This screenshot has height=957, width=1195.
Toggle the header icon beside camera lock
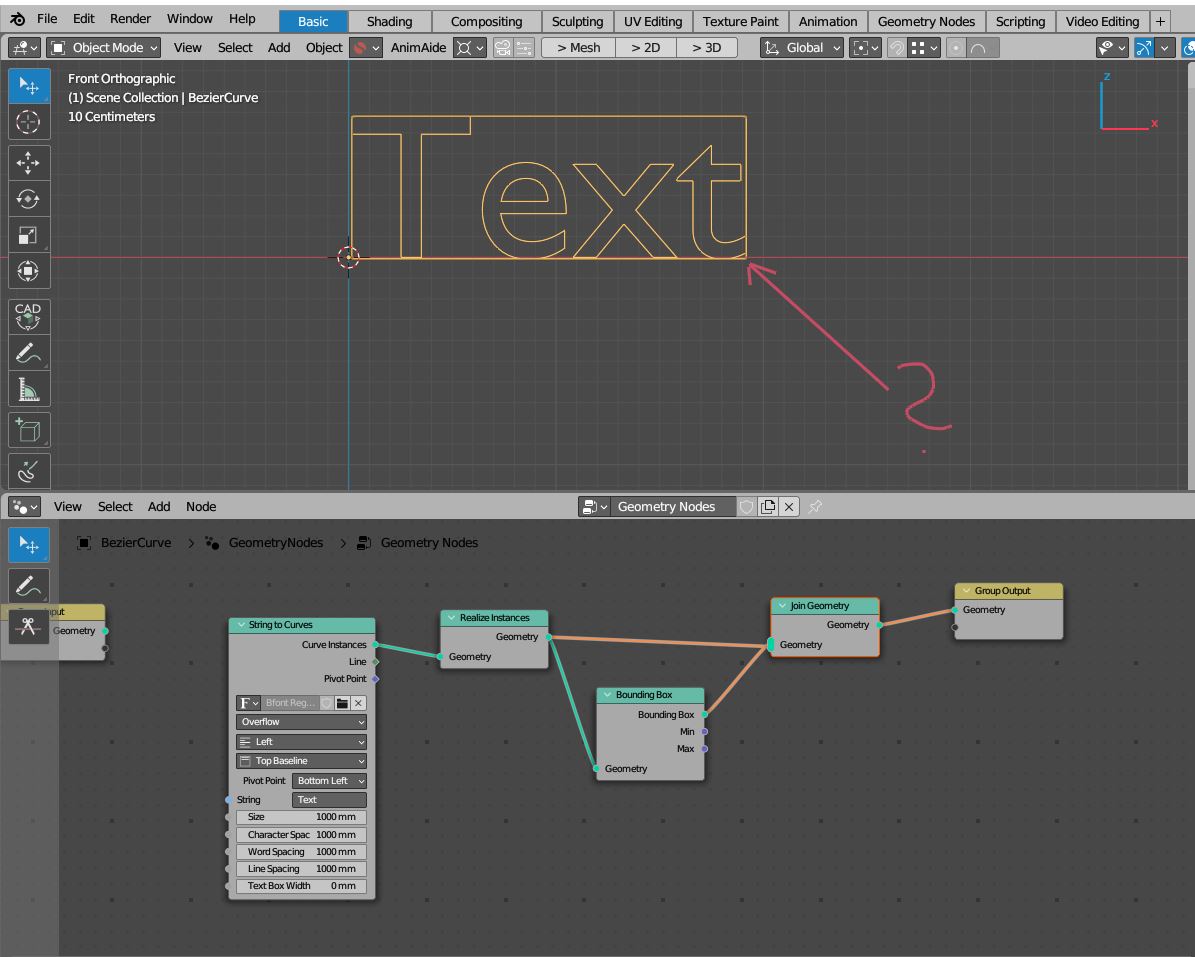(524, 48)
